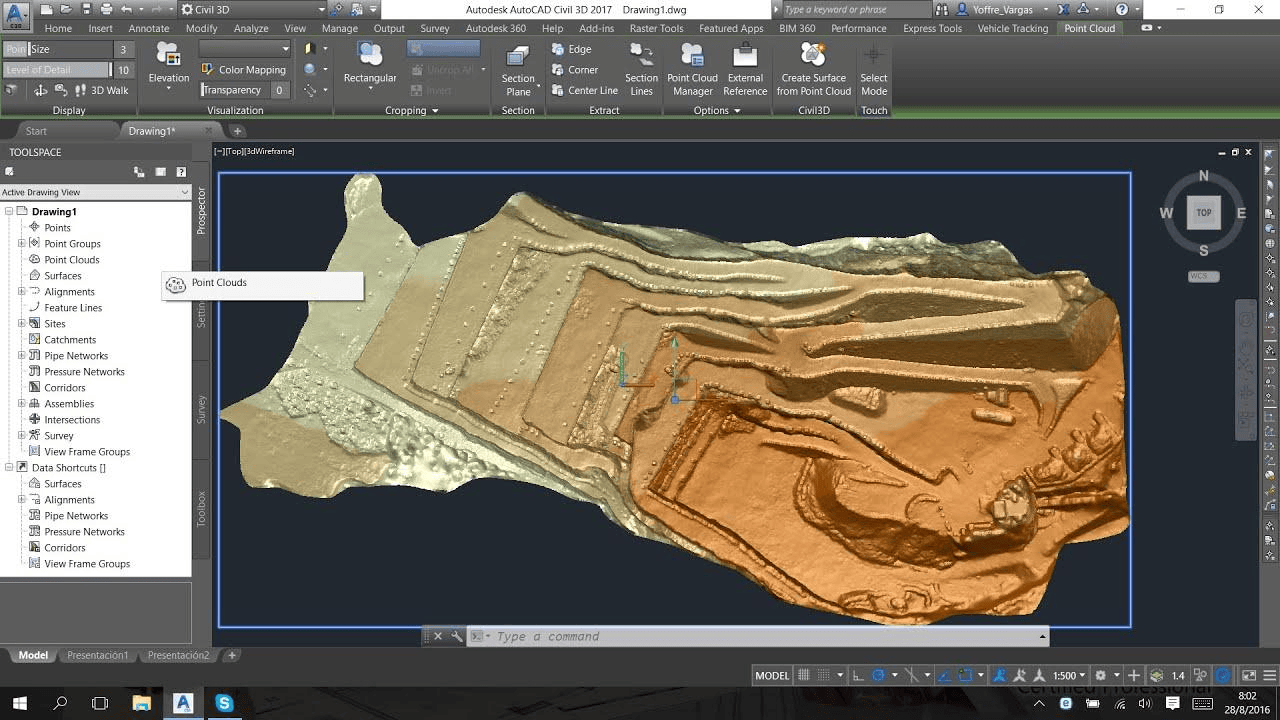
Task: Start the 3D Walk tool
Action: pos(101,90)
